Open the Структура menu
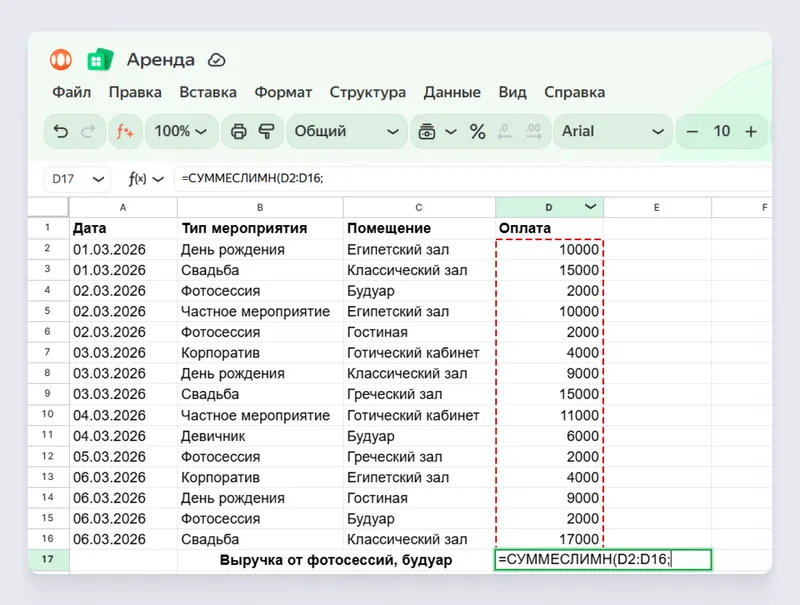Viewport: 800px width, 605px height. (x=368, y=92)
